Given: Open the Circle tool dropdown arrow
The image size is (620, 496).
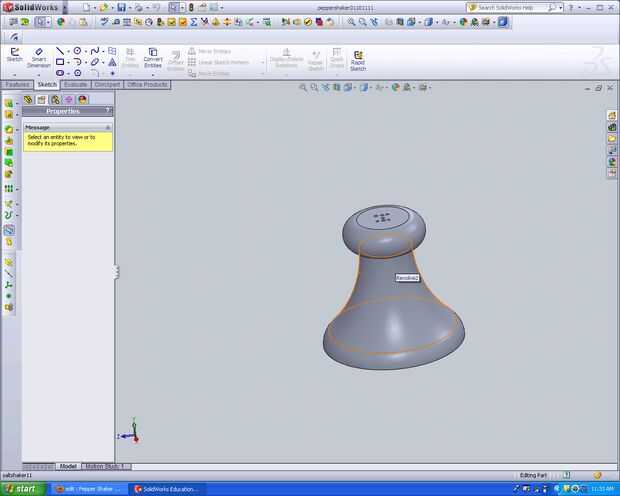Looking at the screenshot, I should coord(85,51).
